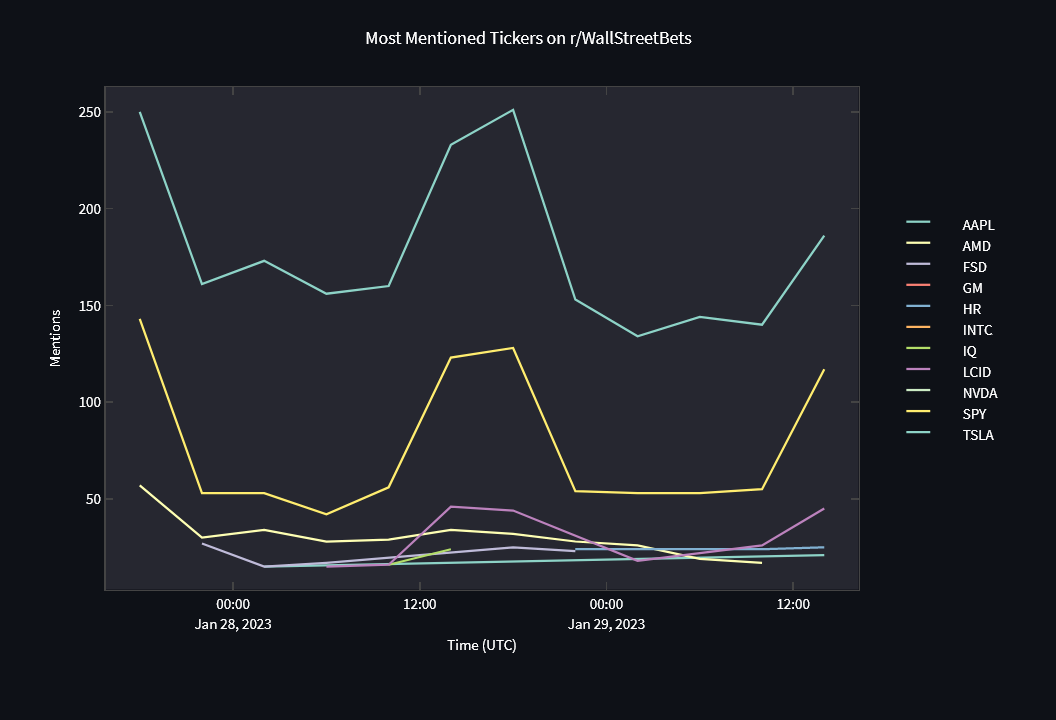
Task: Hide the INTC legend entry
Action: tap(950, 330)
